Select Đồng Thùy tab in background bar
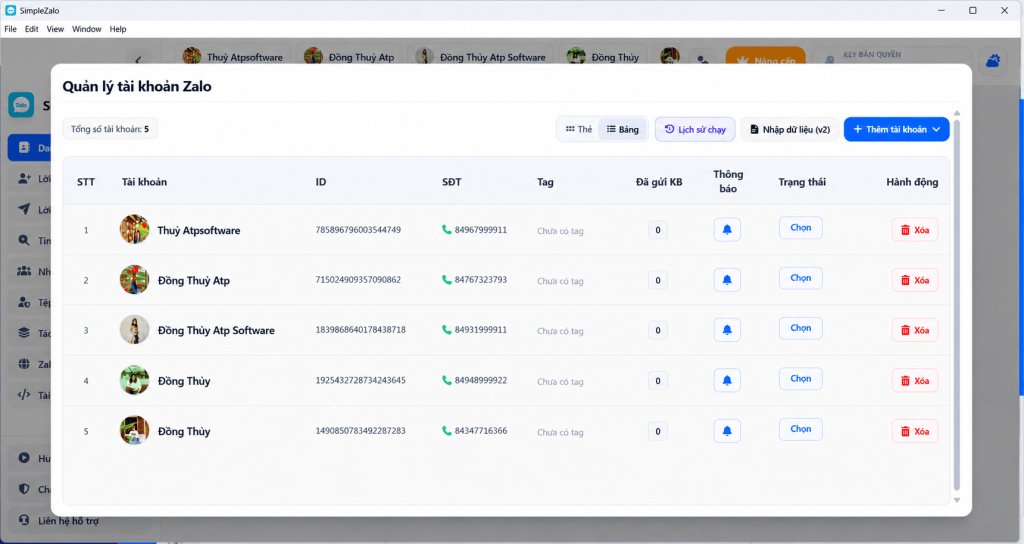Screen dimensions: 1024x544 pyautogui.click(x=603, y=57)
